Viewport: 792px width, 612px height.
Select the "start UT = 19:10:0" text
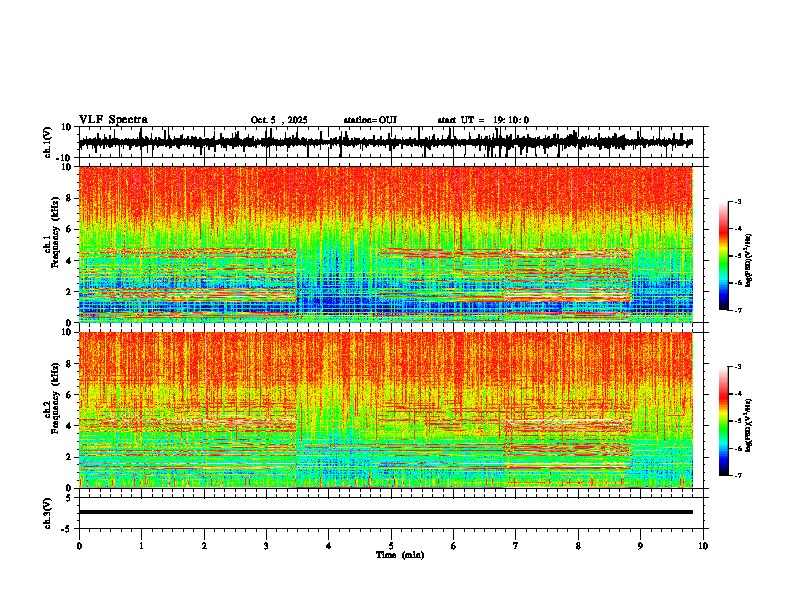coord(483,120)
